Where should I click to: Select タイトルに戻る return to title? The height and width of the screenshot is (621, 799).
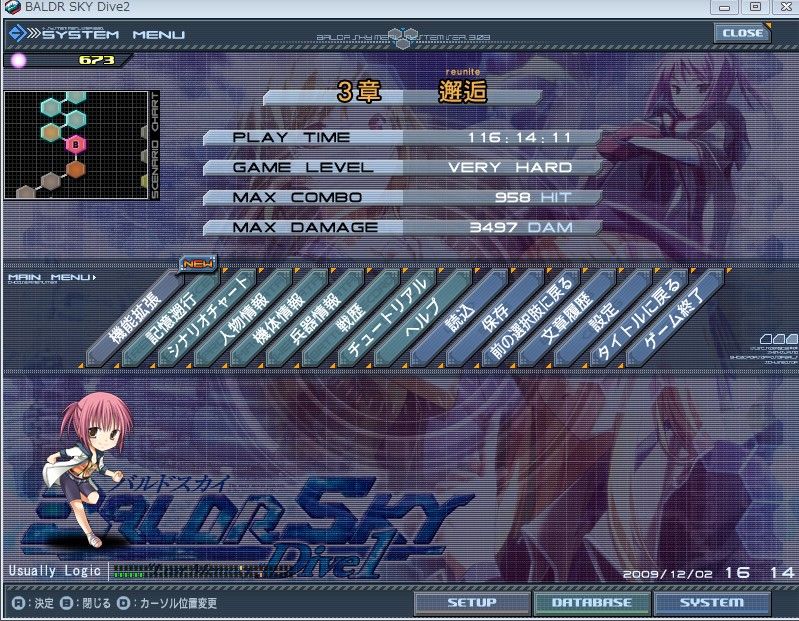pyautogui.click(x=638, y=318)
